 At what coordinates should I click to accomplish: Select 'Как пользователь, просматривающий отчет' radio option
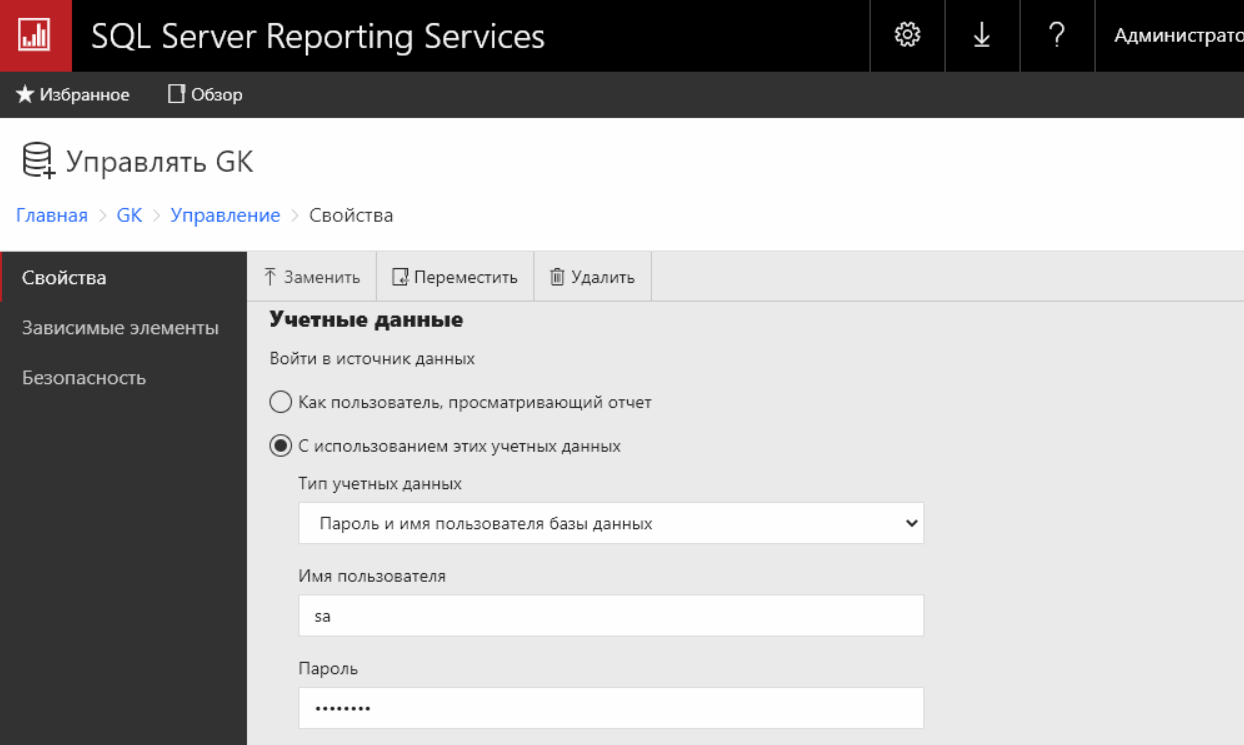pos(281,403)
